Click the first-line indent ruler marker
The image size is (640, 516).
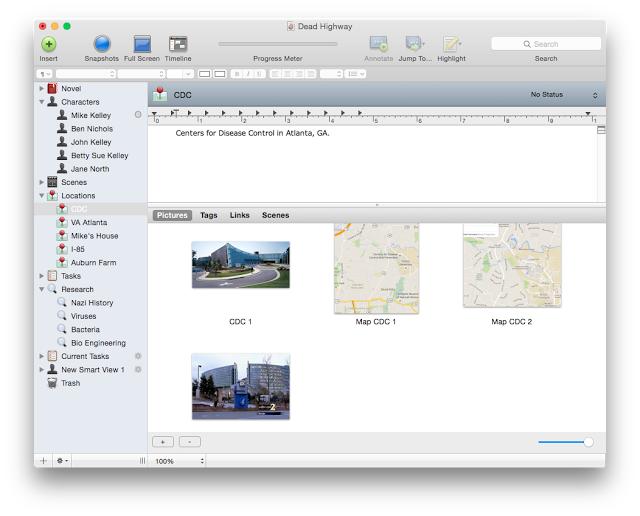(x=175, y=112)
